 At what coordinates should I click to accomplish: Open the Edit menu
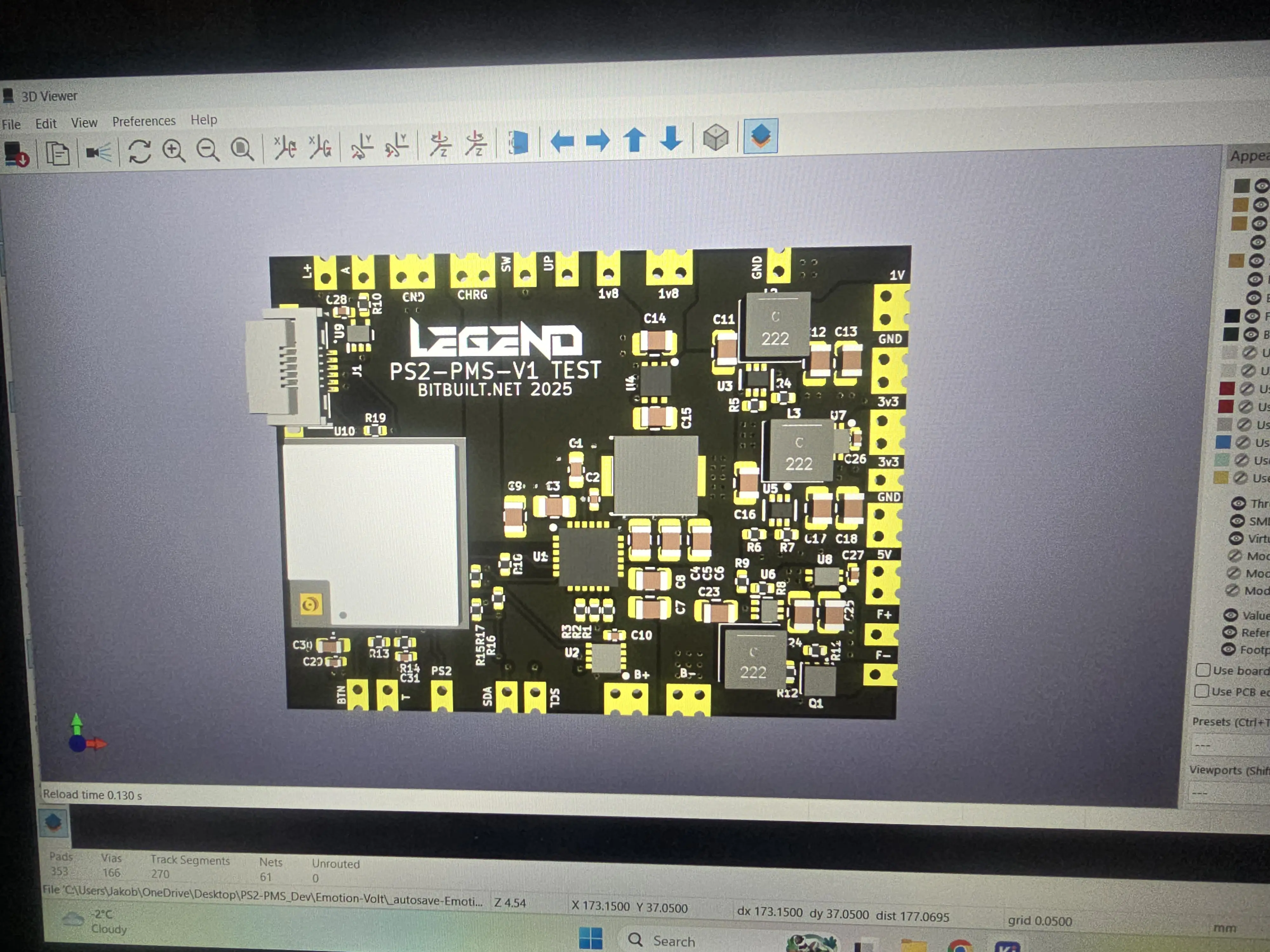[x=46, y=123]
